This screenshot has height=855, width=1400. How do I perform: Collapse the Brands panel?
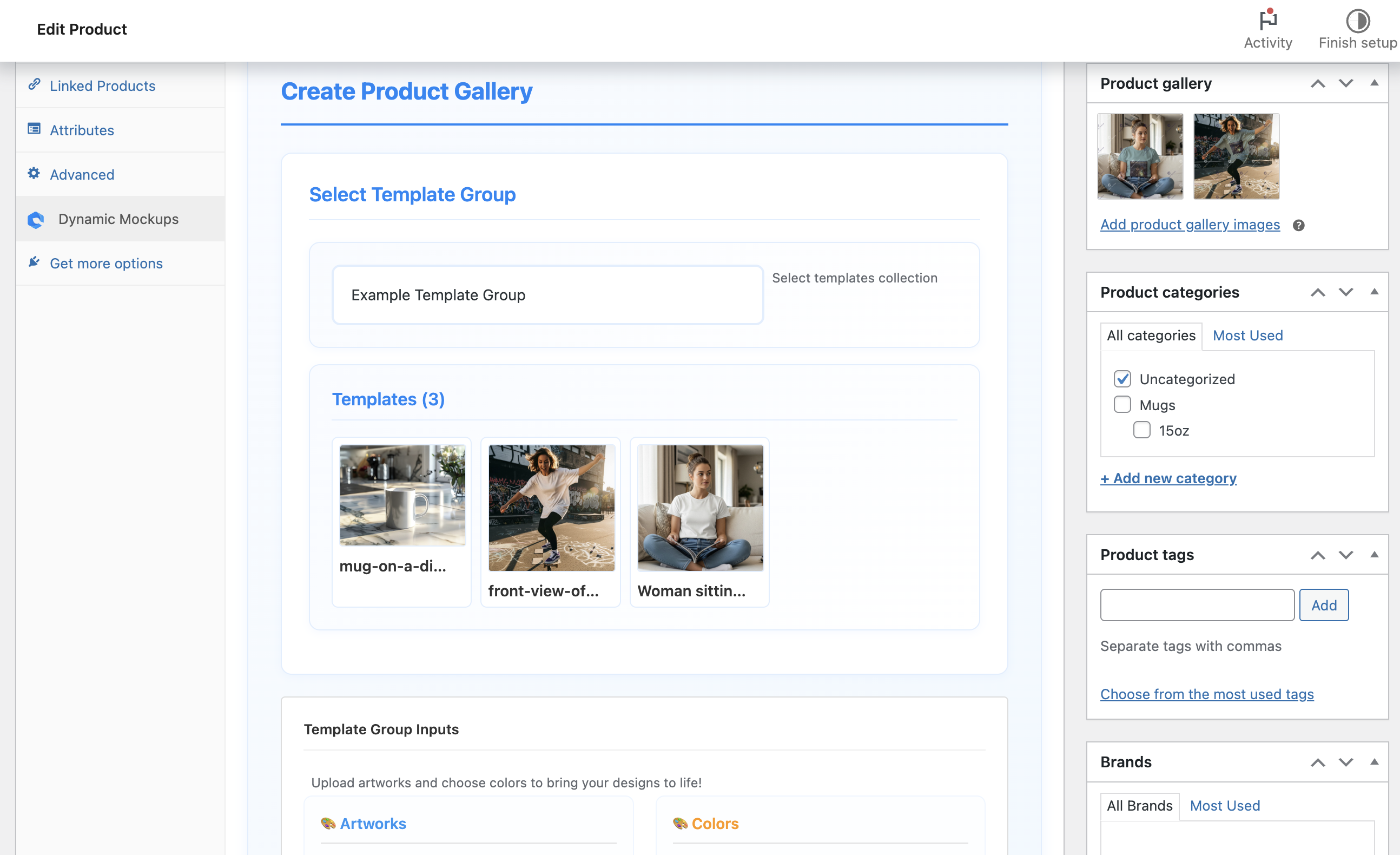click(1375, 762)
